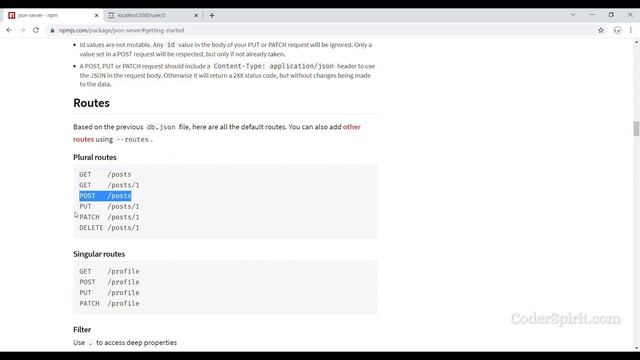
Task: Close the json-server npm tab
Action: pyautogui.click(x=96, y=16)
